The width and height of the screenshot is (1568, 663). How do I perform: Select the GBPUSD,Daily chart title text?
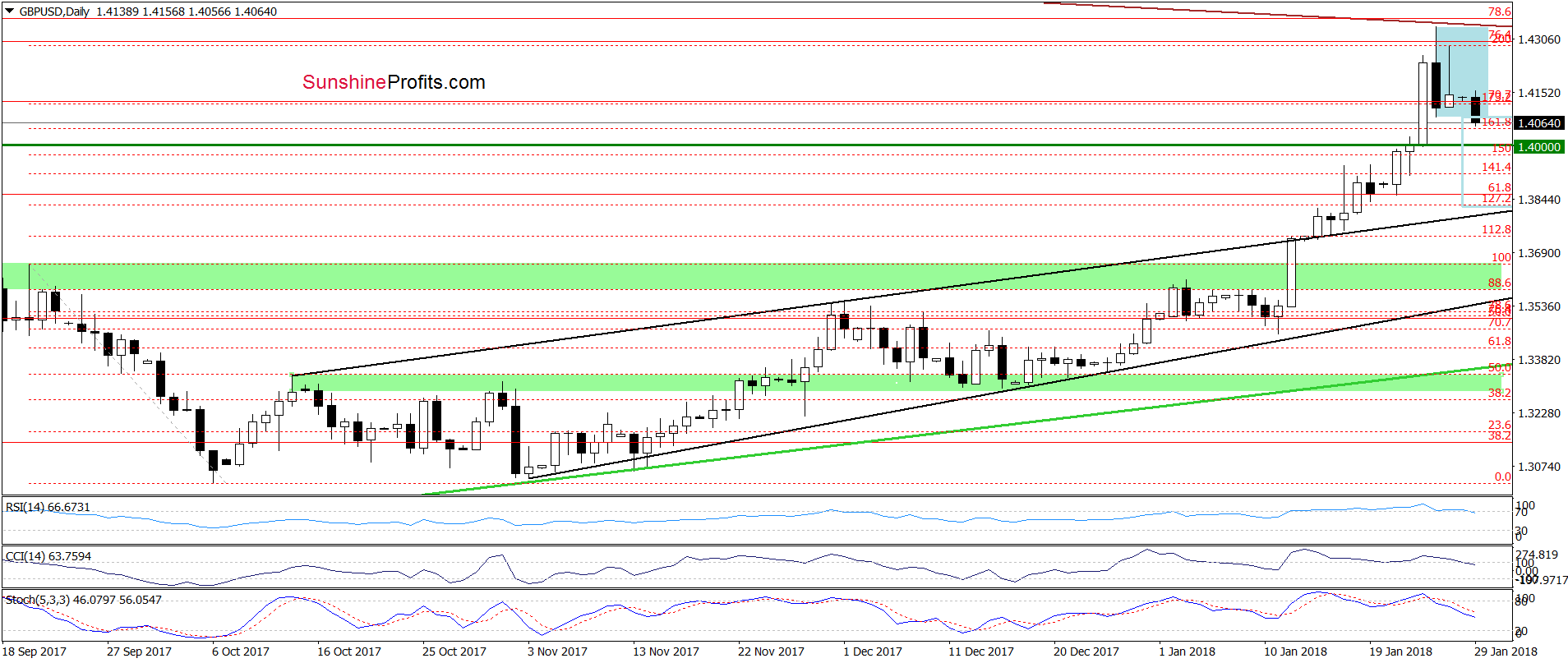coord(54,12)
